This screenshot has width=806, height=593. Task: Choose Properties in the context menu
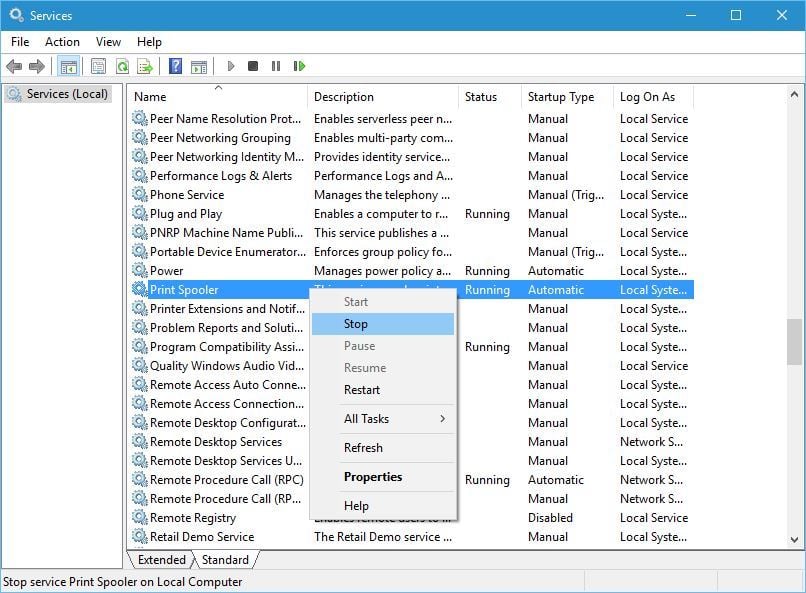point(383,477)
